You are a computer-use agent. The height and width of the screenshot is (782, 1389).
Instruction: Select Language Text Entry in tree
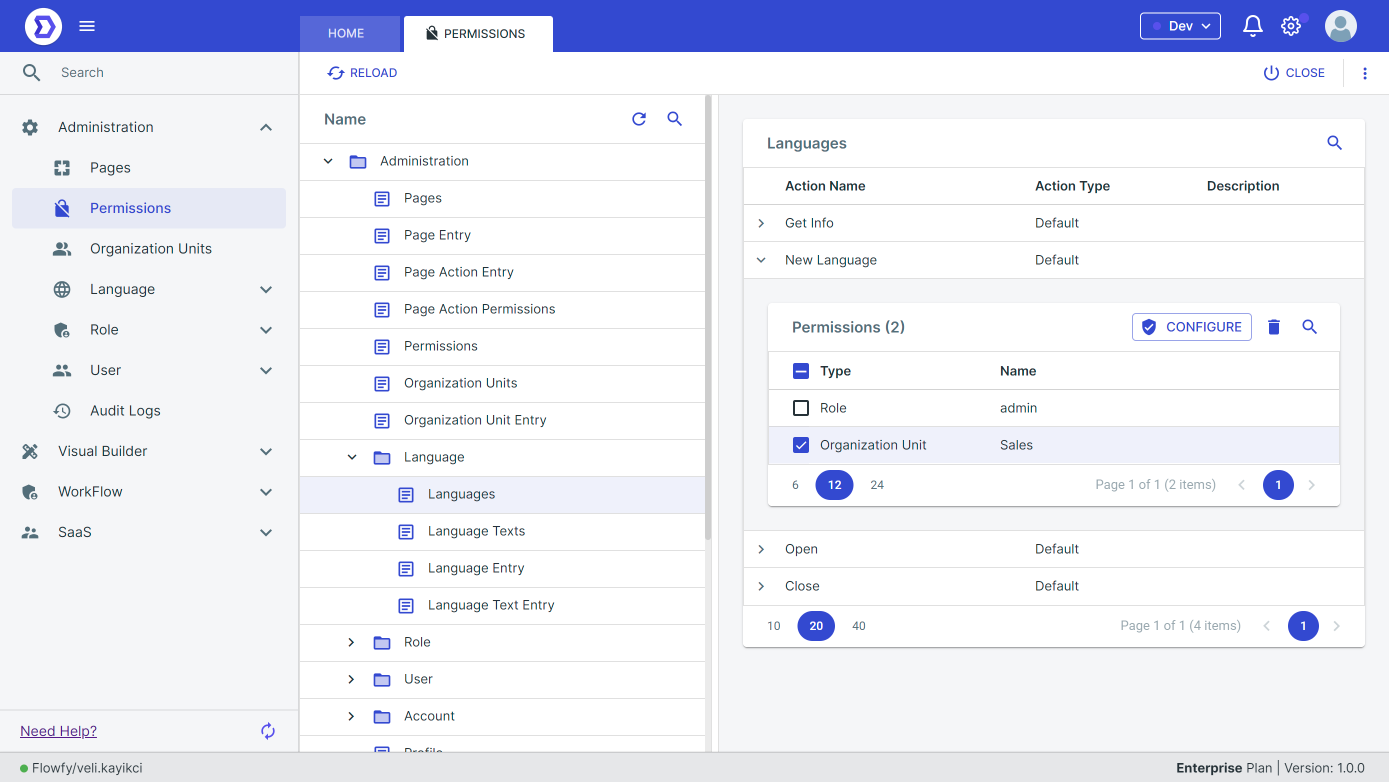click(x=491, y=605)
